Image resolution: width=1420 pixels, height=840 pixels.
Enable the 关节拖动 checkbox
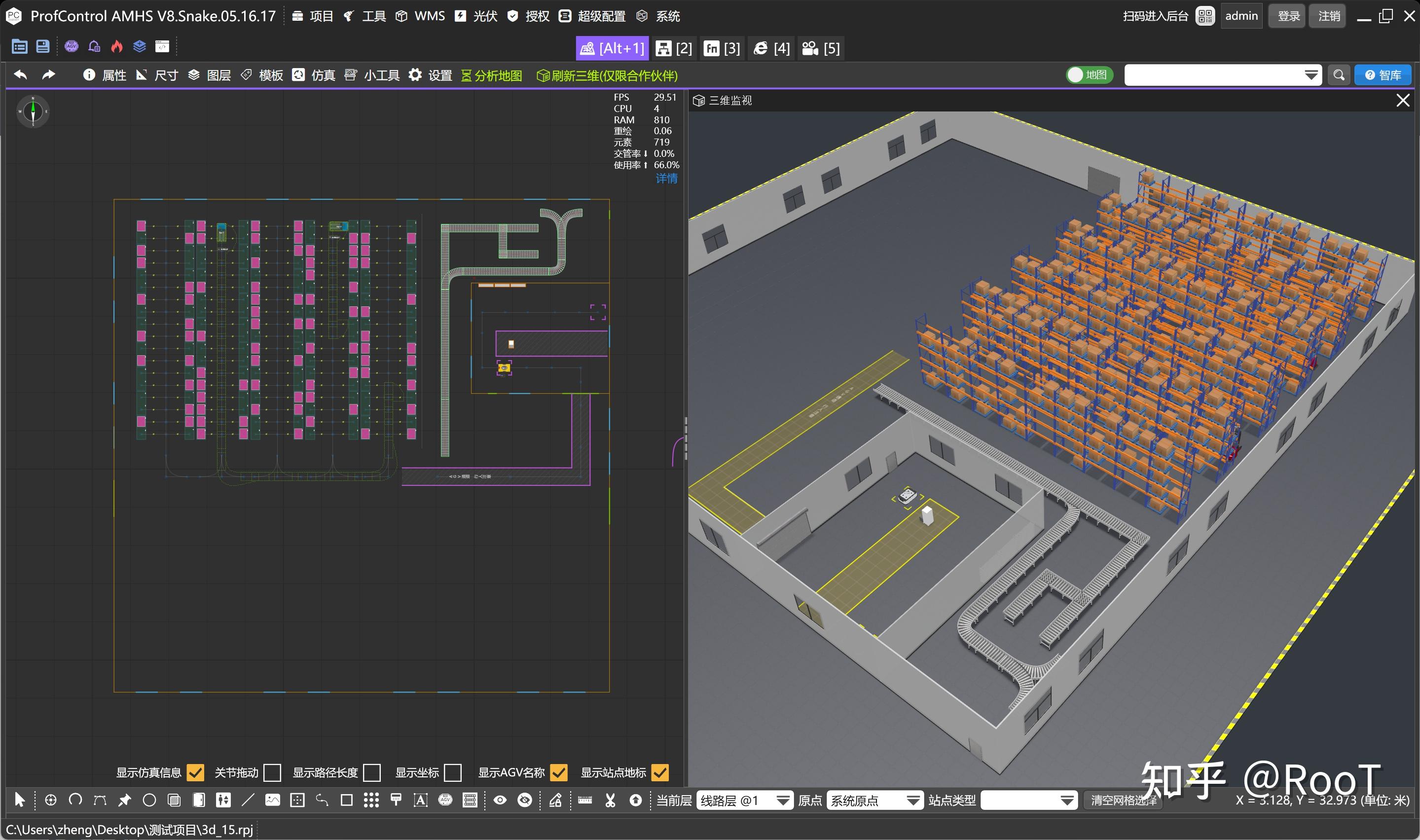pos(272,772)
